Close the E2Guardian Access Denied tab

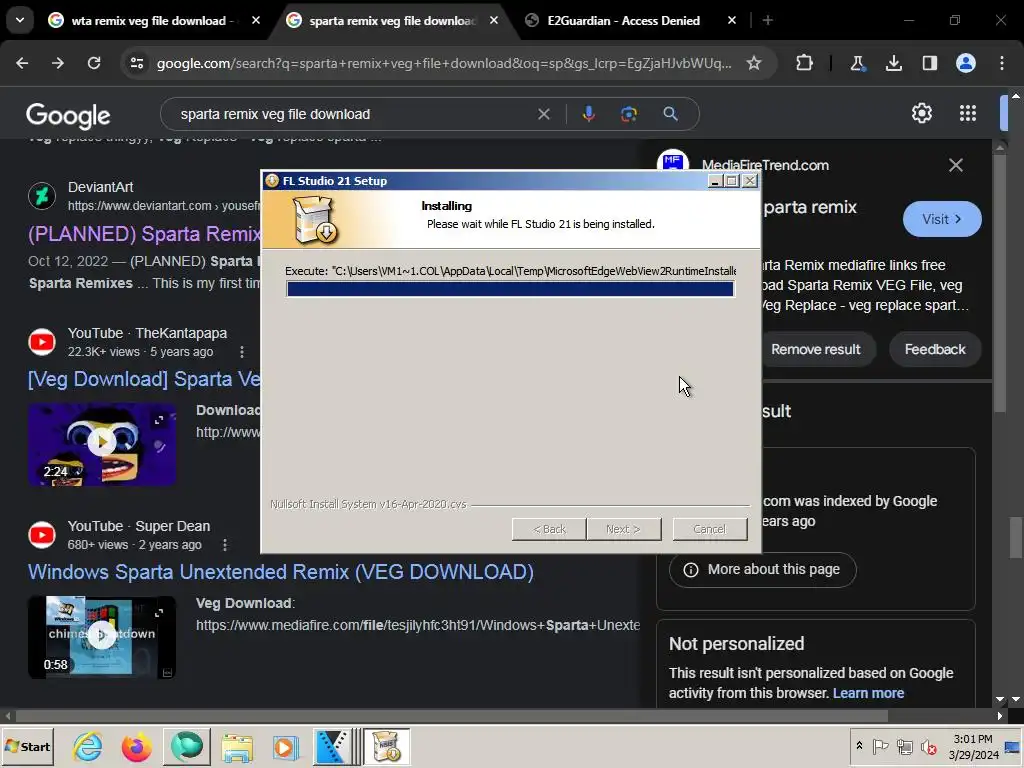point(732,20)
